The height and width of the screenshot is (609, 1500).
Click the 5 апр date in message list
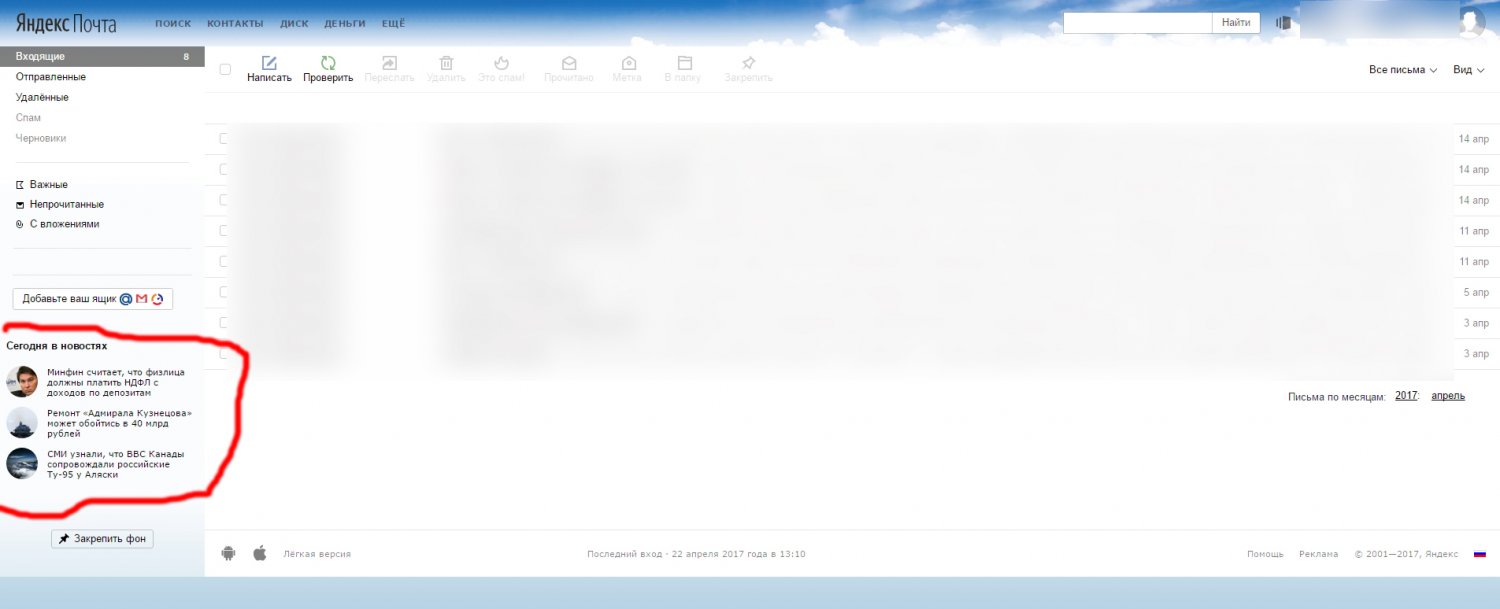pos(1475,292)
